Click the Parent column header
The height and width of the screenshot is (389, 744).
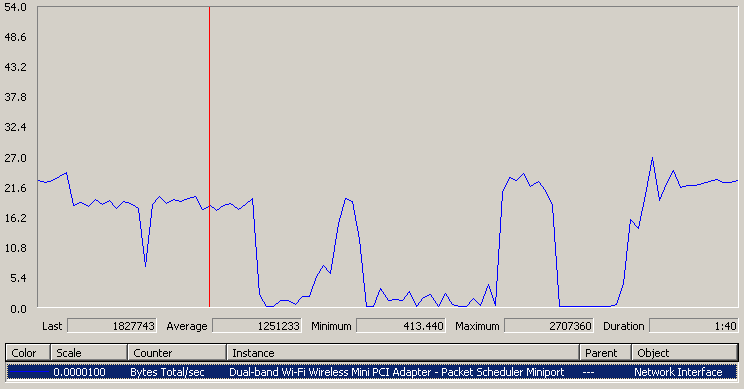pyautogui.click(x=605, y=353)
